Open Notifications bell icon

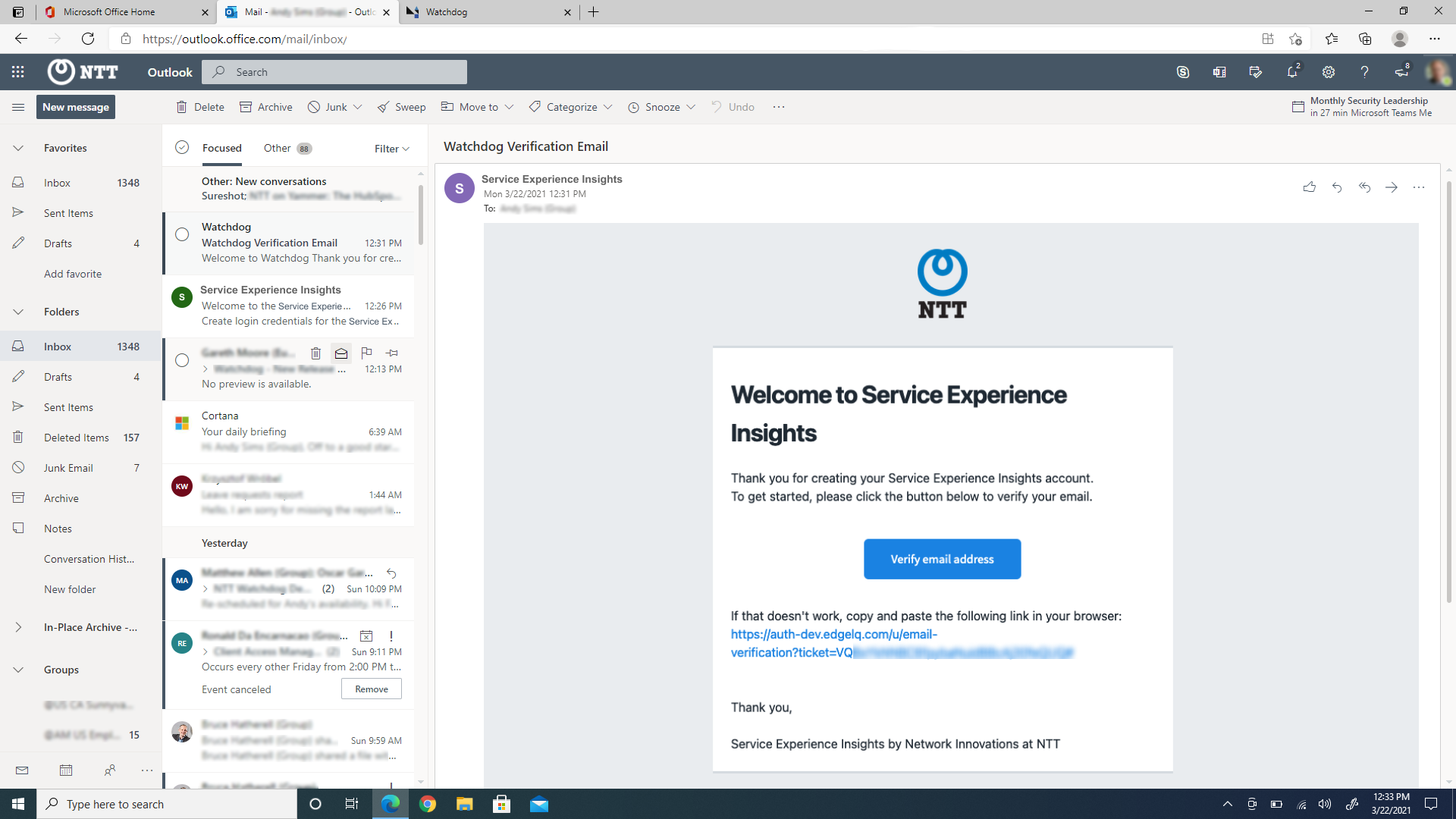tap(1292, 72)
